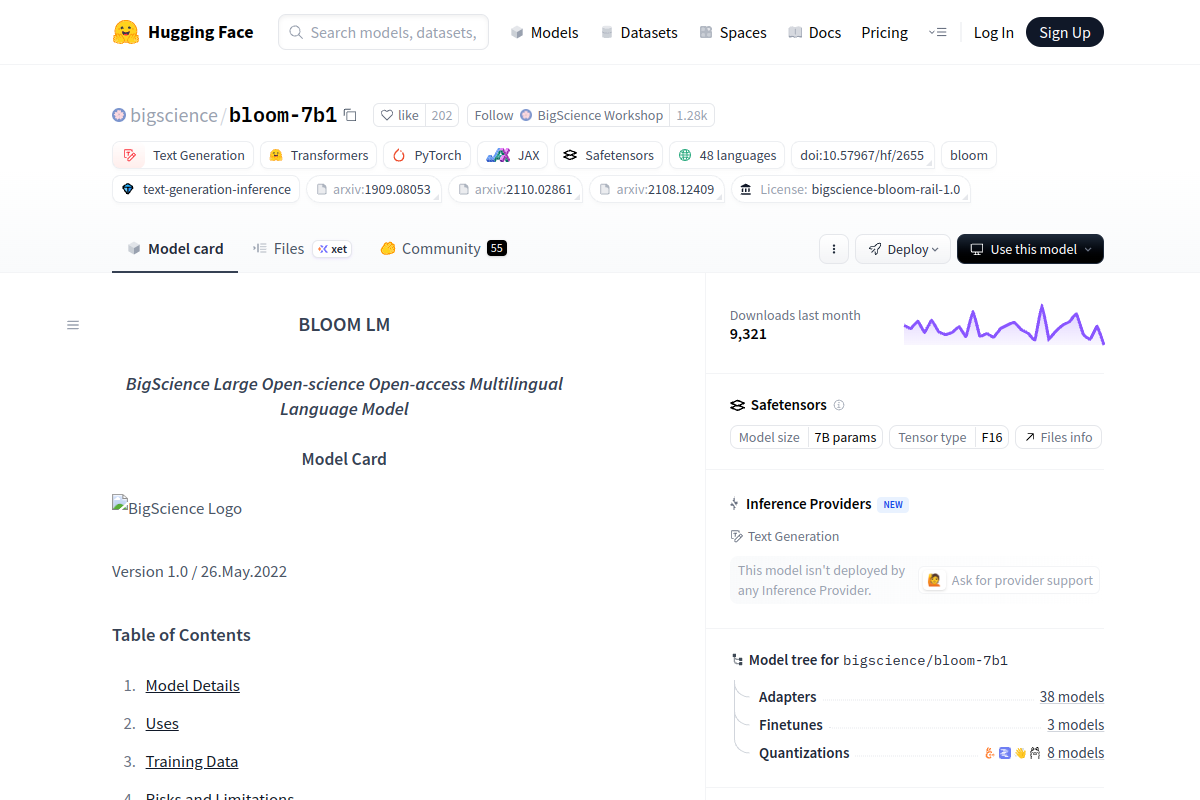Follow BigScience Workshop
Image resolution: width=1200 pixels, height=800 pixels.
[x=568, y=115]
